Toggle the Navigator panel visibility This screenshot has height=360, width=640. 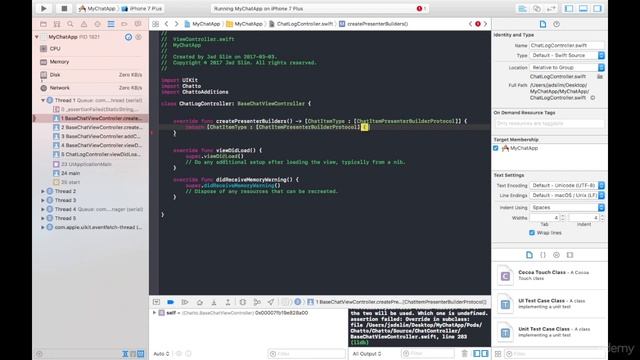click(569, 9)
